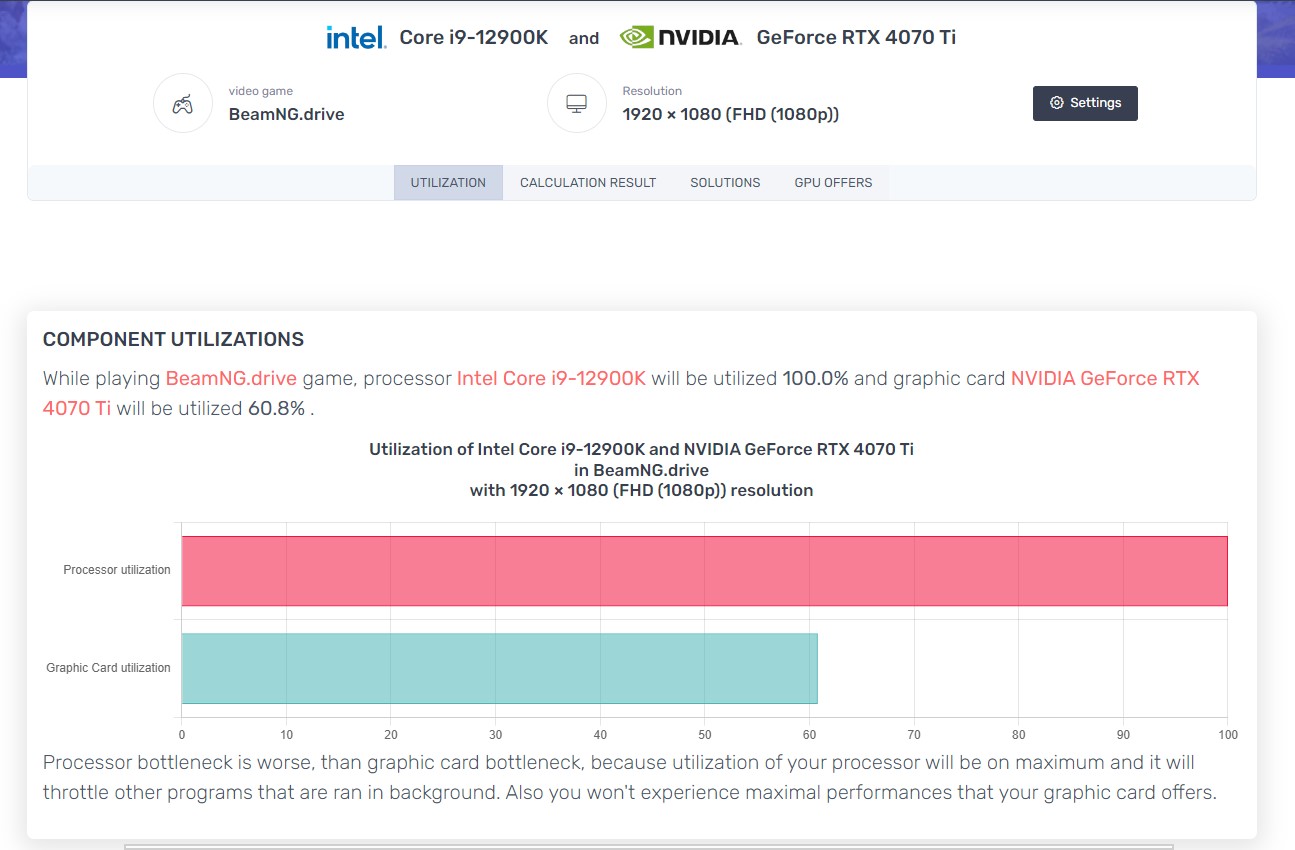The image size is (1295, 850).
Task: Click the pink Processor utilization bar
Action: click(704, 571)
